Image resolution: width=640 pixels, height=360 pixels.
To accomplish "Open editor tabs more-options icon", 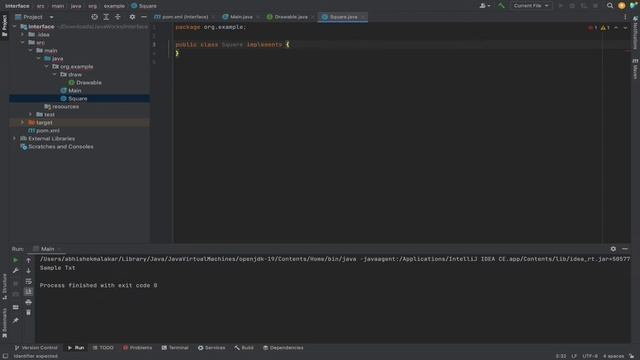I will click(625, 17).
